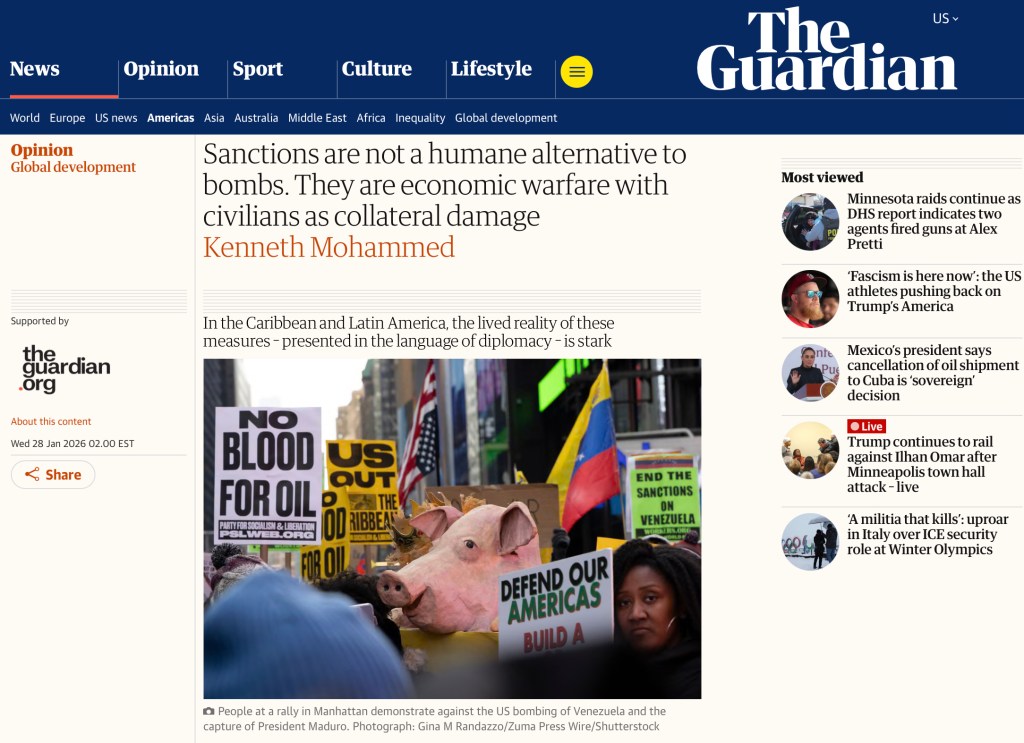Open the Lifestyle section tab
Image resolution: width=1024 pixels, height=743 pixels.
pos(491,69)
